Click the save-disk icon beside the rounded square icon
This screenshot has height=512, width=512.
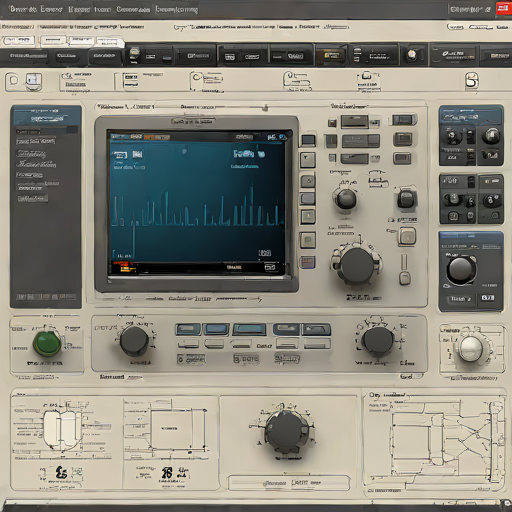[x=33, y=81]
